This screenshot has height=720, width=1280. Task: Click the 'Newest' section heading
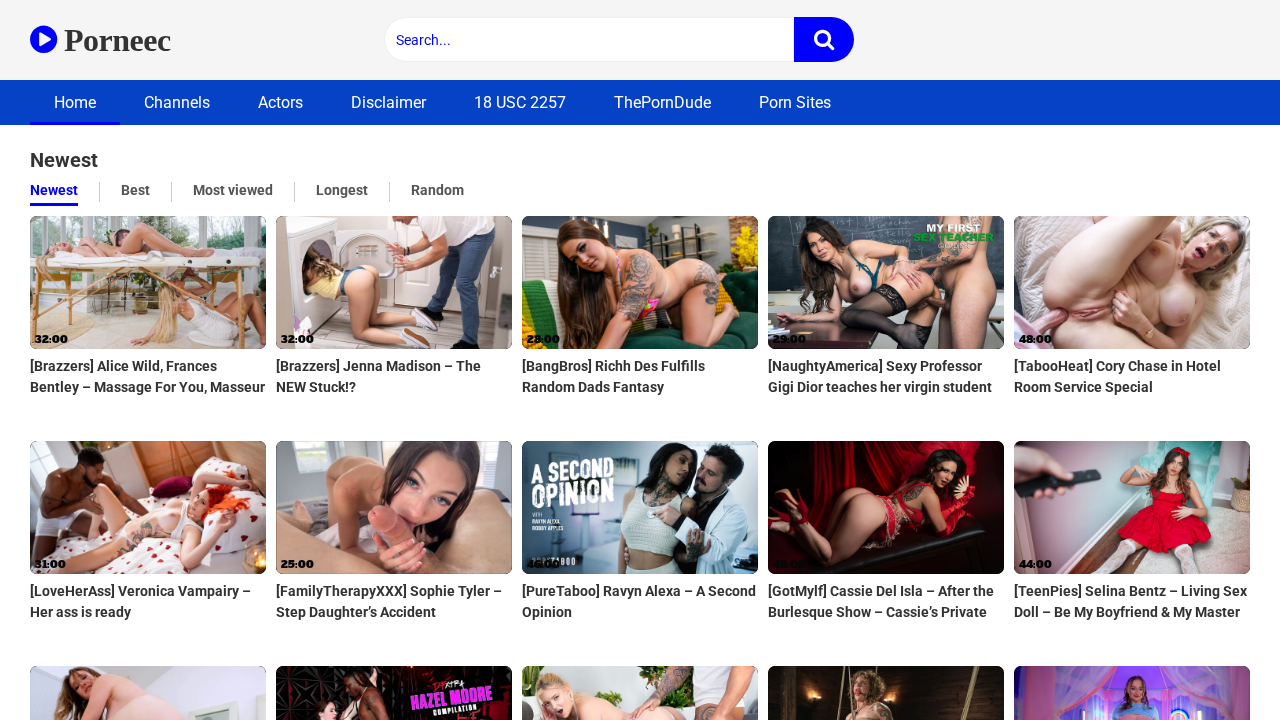pyautogui.click(x=64, y=160)
